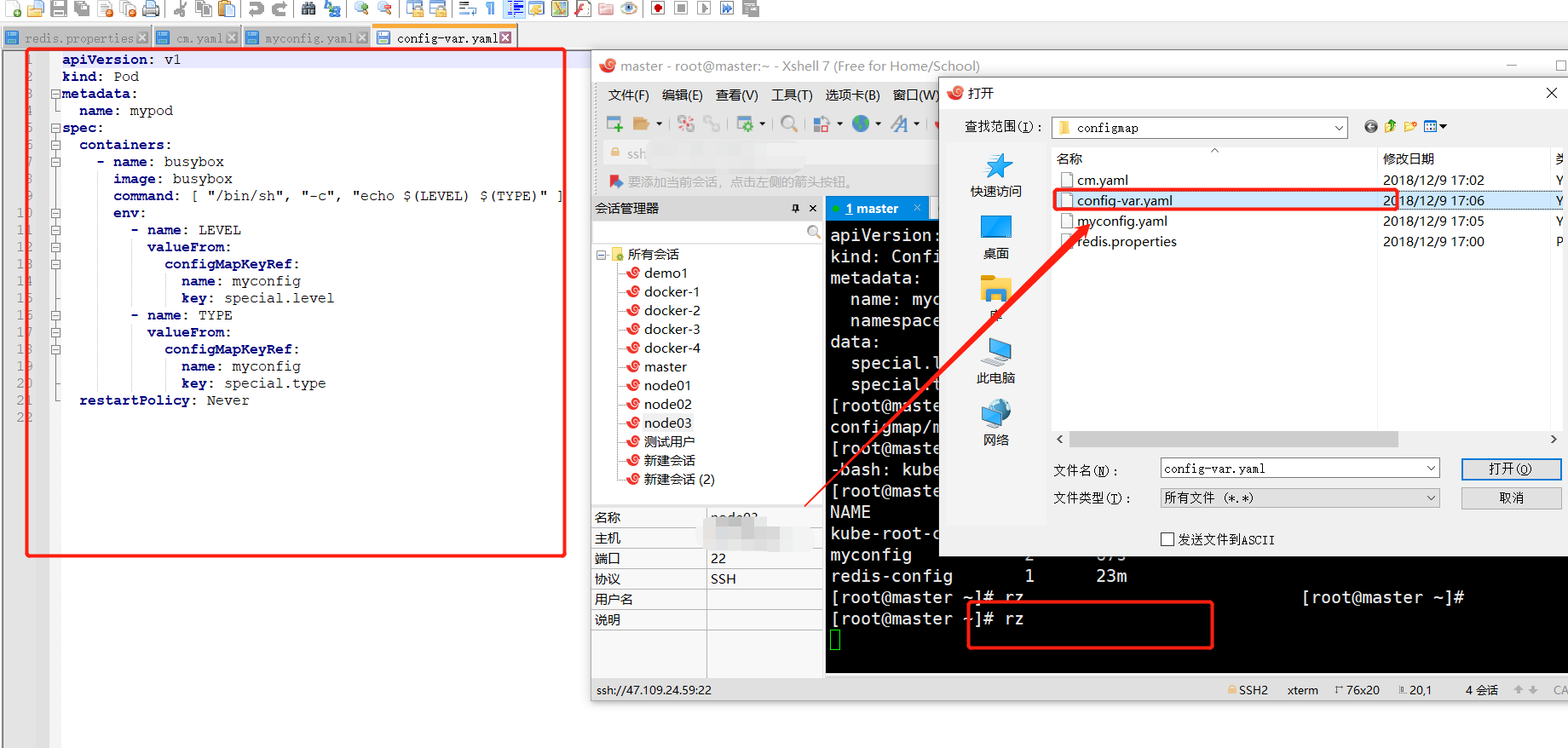Screen dimensions: 1568x748
Task: Click the Zoom out icon in Notepad++
Action: click(x=384, y=9)
